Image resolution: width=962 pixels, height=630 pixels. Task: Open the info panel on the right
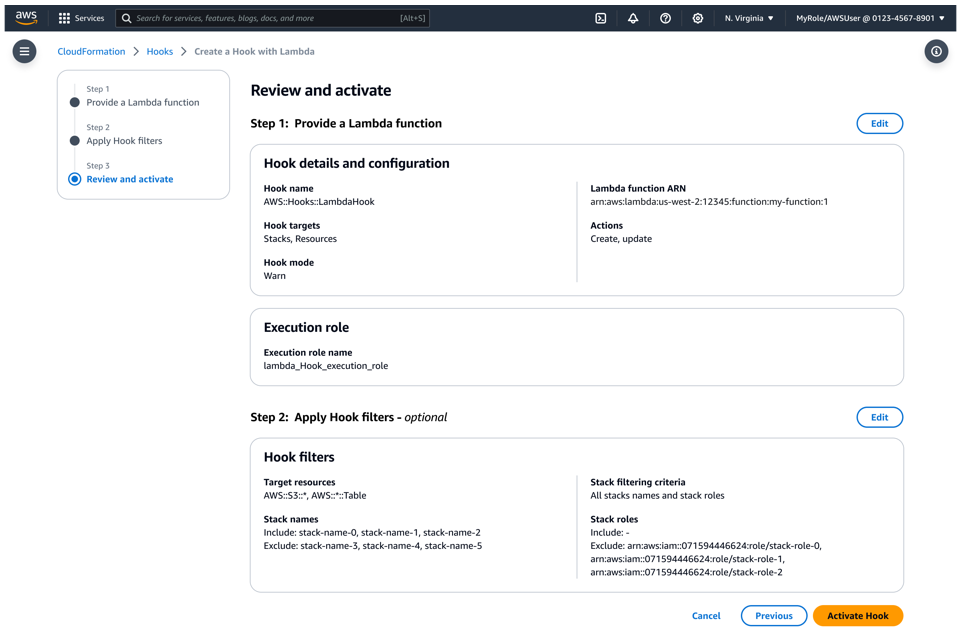coord(935,51)
